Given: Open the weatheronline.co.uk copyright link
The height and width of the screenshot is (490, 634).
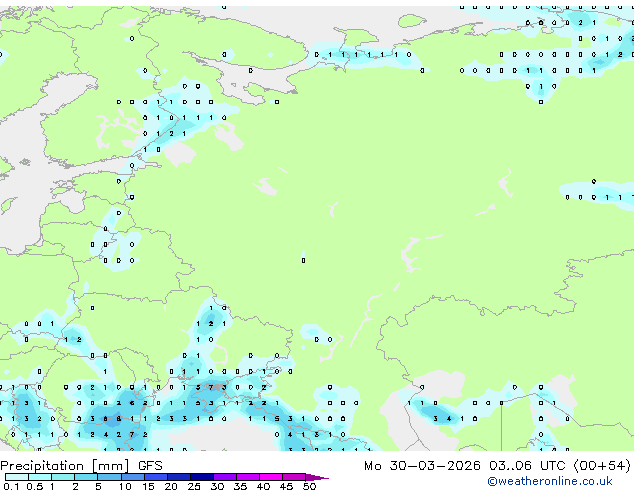Looking at the screenshot, I should coord(550,481).
